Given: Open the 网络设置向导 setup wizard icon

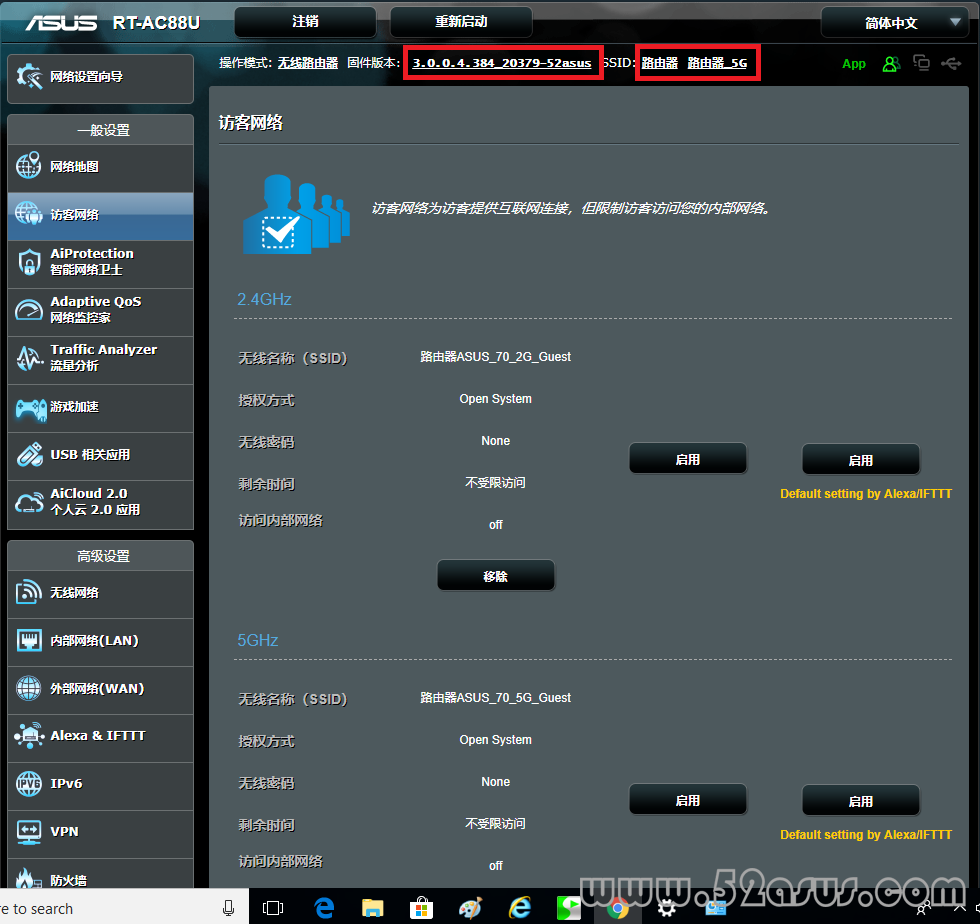Looking at the screenshot, I should (x=29, y=77).
